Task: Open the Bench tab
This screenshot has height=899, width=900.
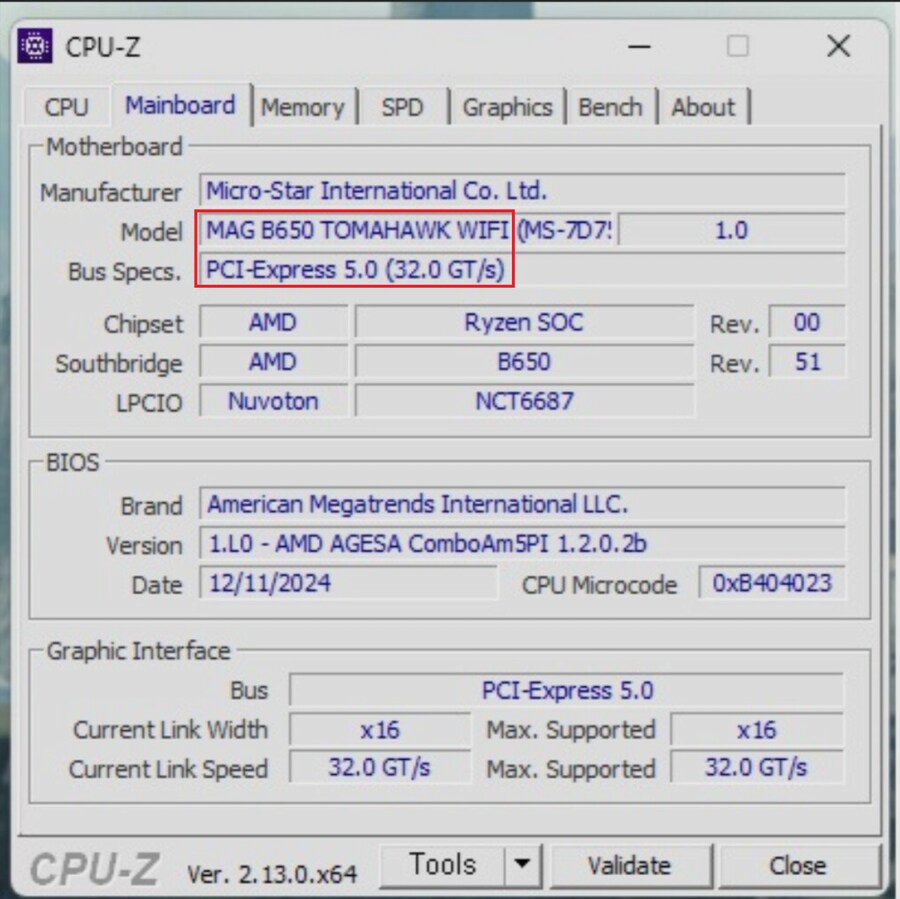Action: [x=610, y=107]
